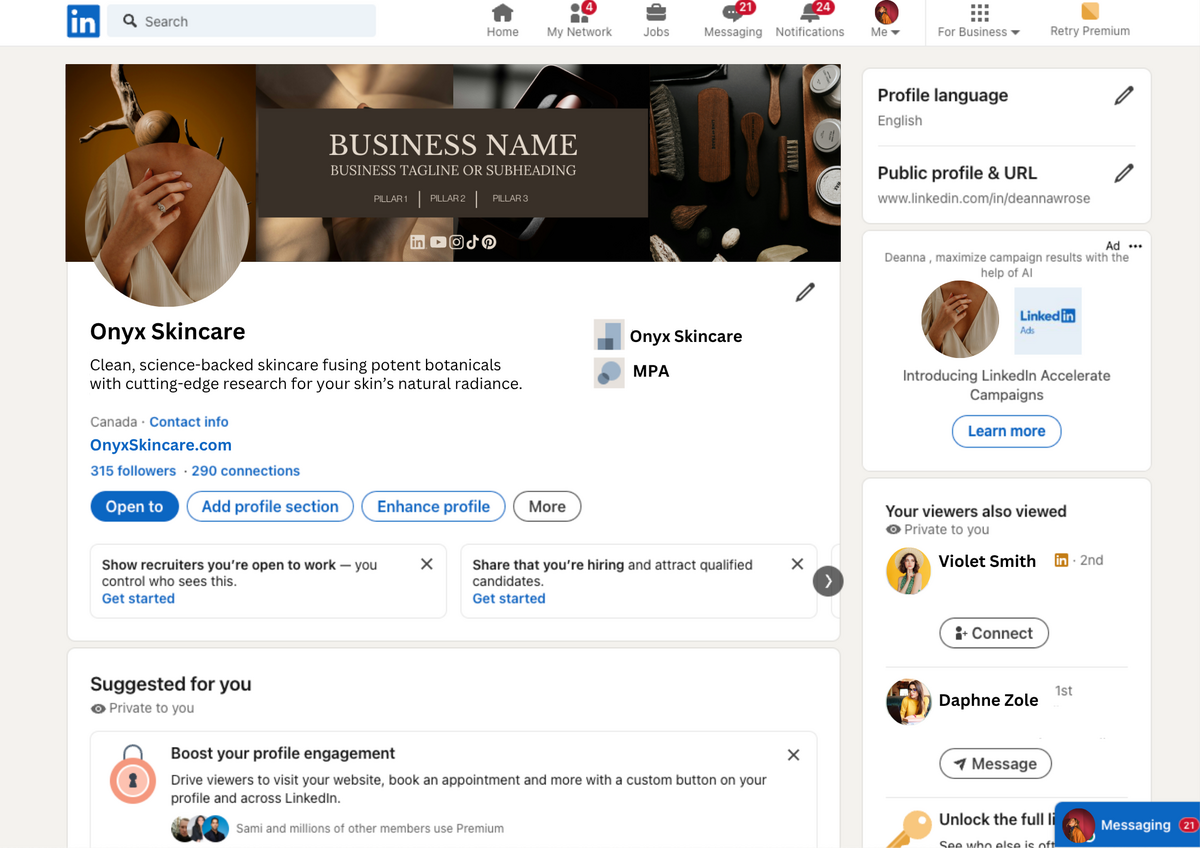Open Daphne Zole's profile name
The width and height of the screenshot is (1200, 848).
pos(988,700)
